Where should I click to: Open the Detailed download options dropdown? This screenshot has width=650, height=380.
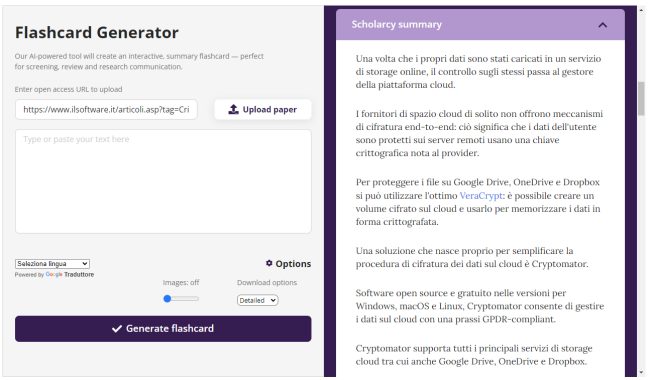(257, 300)
